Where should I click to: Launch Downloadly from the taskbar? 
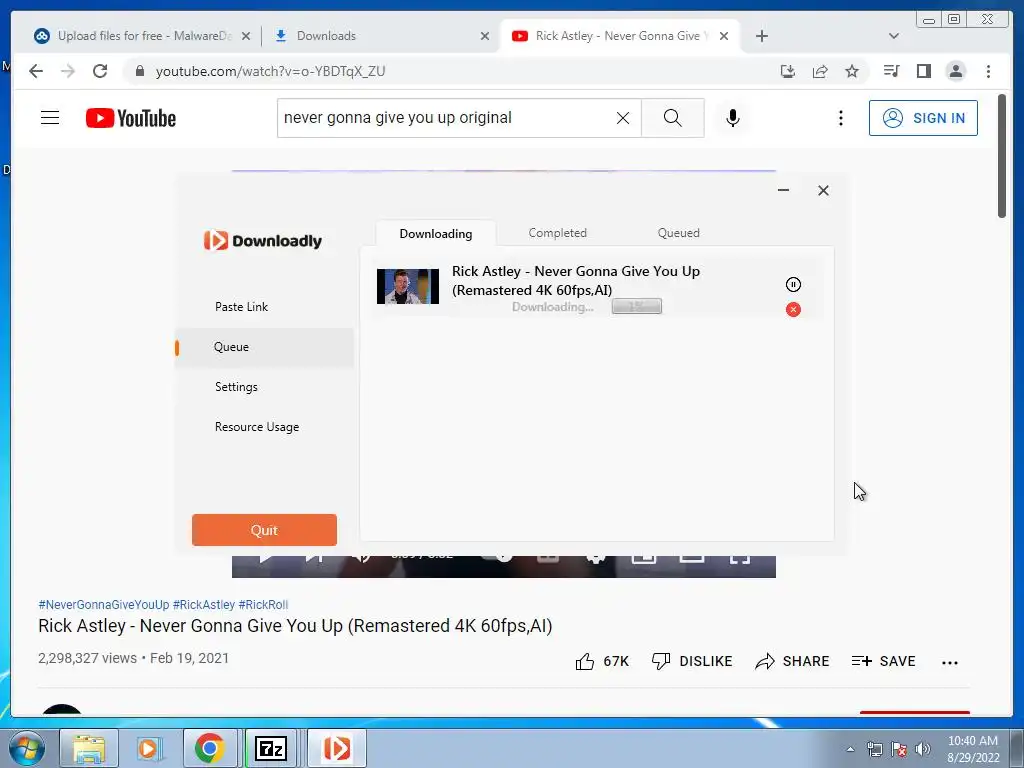pos(337,748)
